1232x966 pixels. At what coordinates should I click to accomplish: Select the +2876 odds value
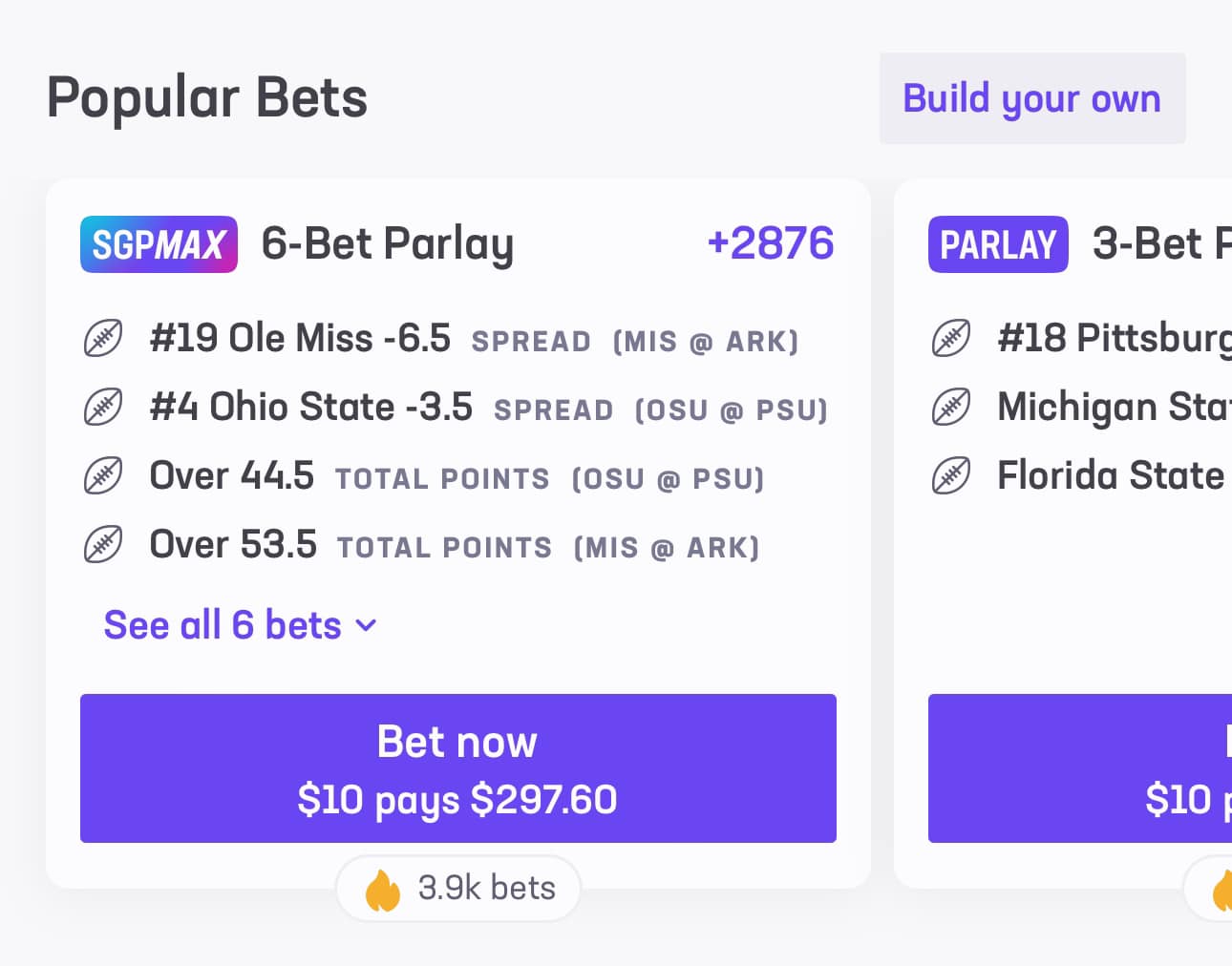[x=771, y=243]
